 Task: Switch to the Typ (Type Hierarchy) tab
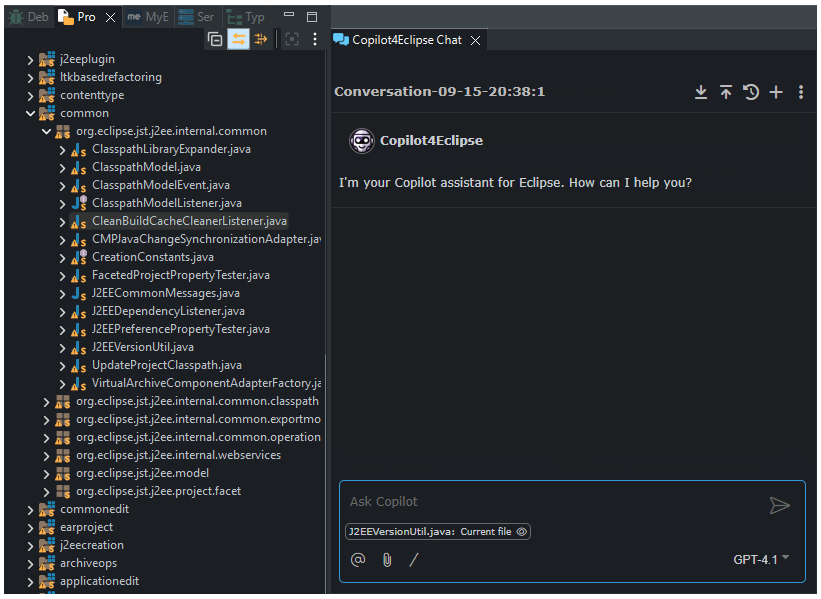coord(246,17)
